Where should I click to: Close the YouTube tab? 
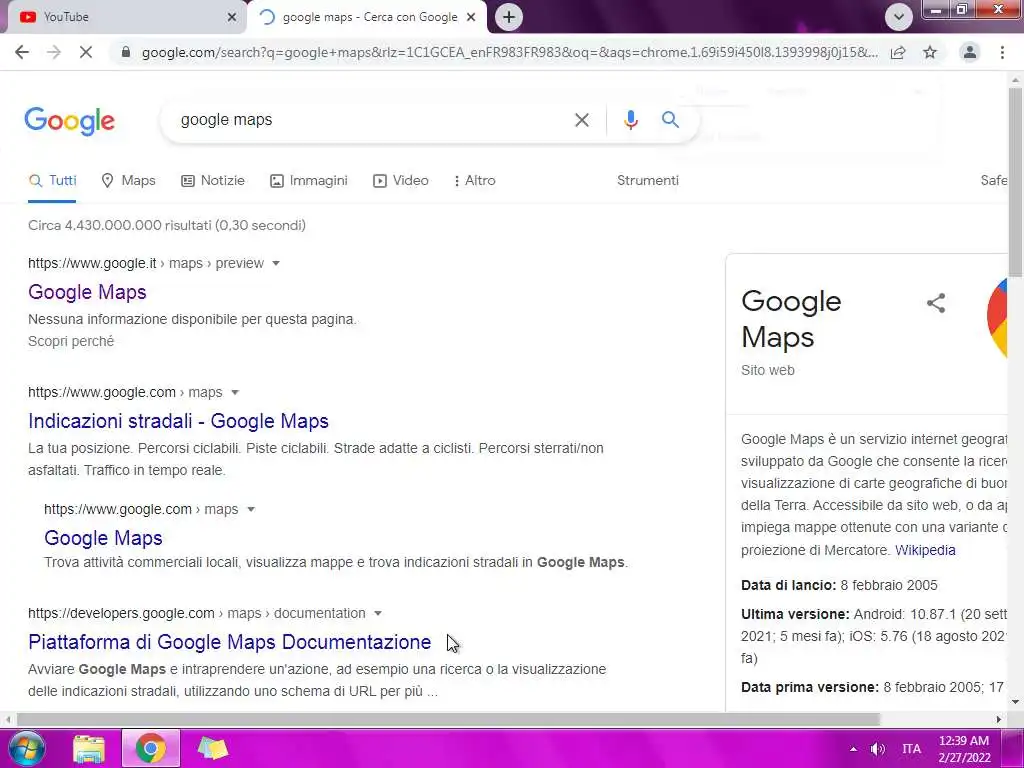pyautogui.click(x=232, y=17)
